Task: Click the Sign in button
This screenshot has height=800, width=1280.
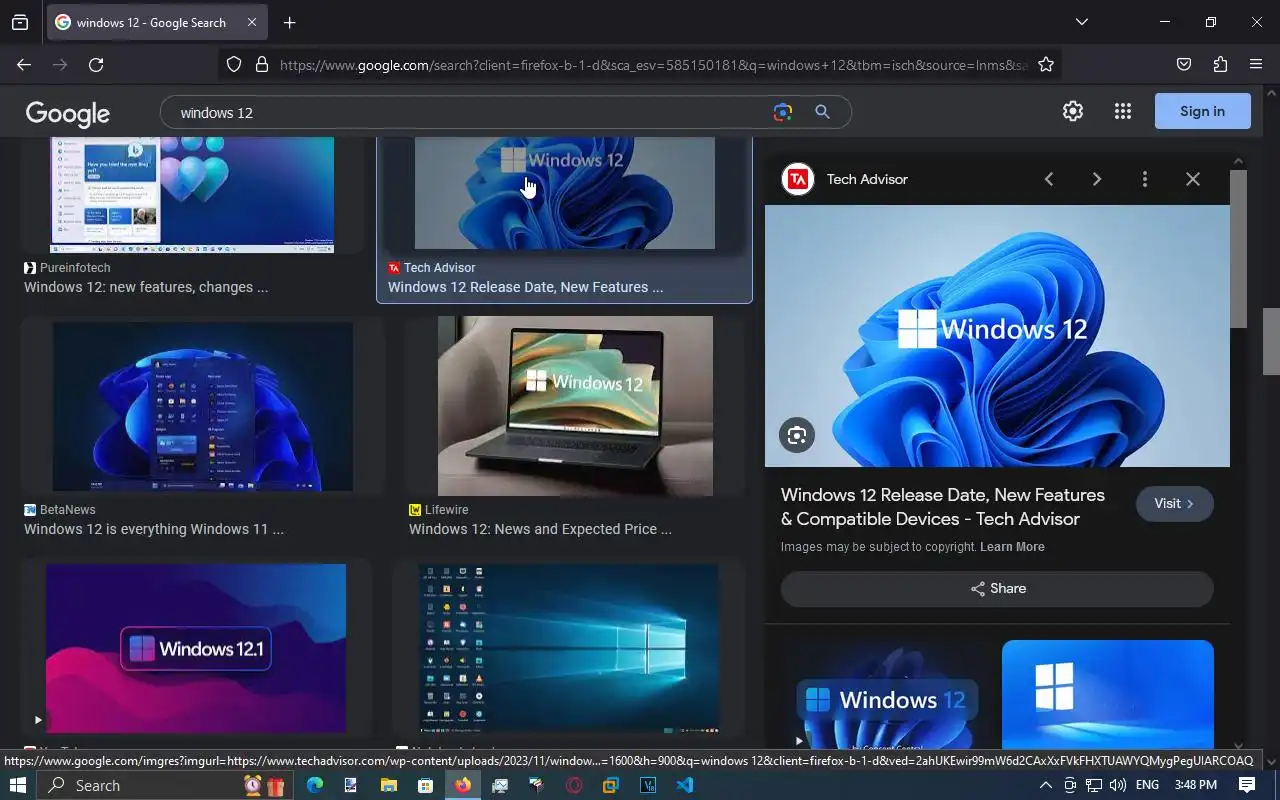Action: (x=1202, y=111)
